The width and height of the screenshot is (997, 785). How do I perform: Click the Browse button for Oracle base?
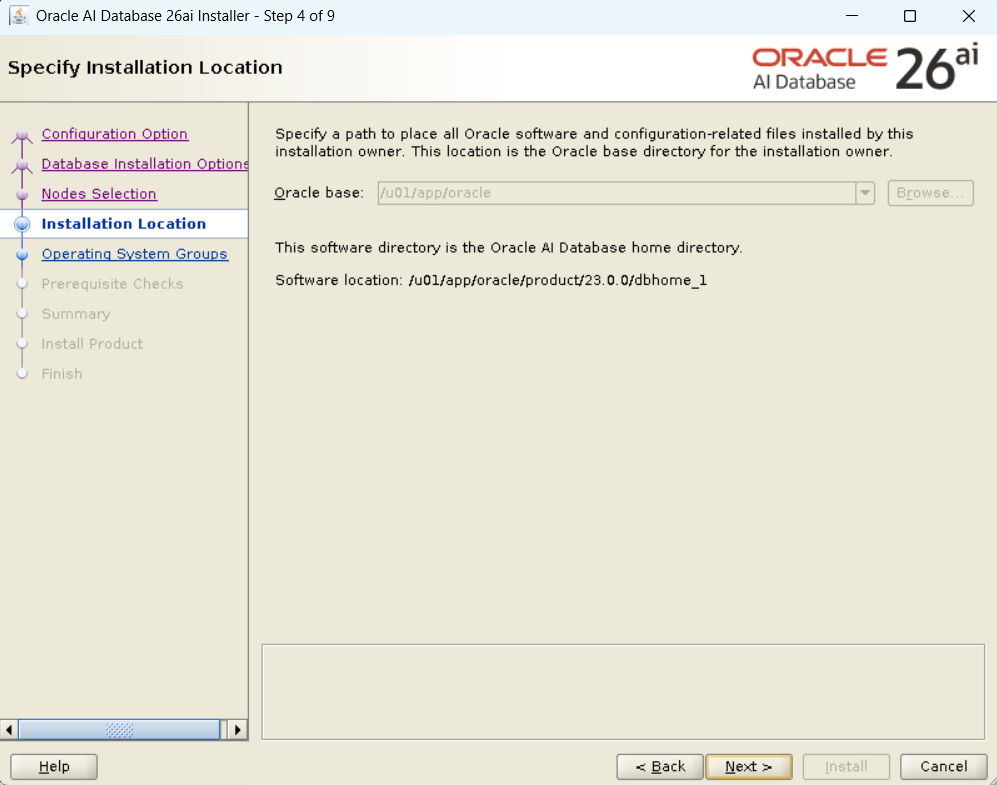(930, 193)
